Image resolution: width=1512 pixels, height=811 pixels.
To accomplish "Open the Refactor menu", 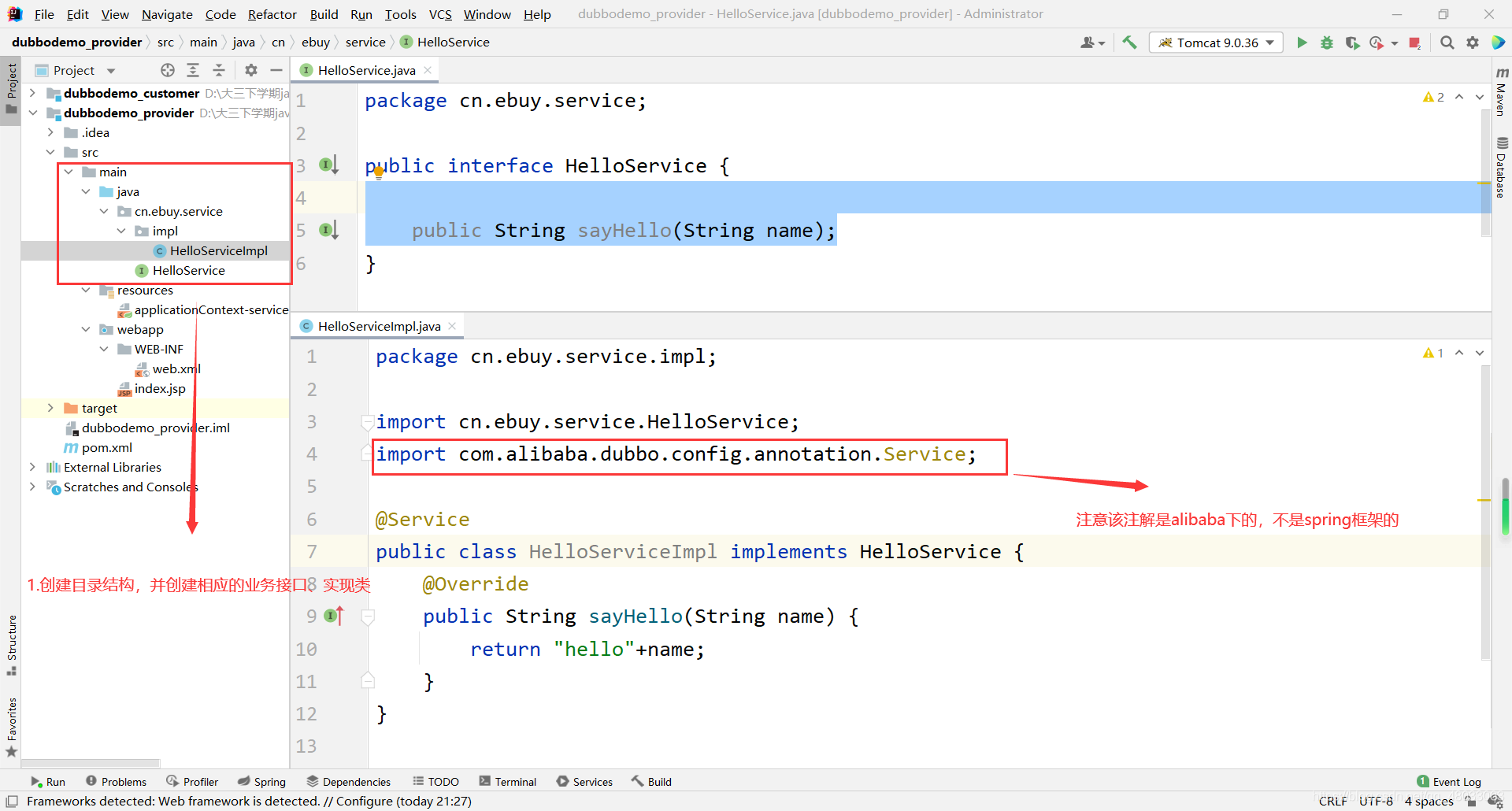I will point(272,14).
